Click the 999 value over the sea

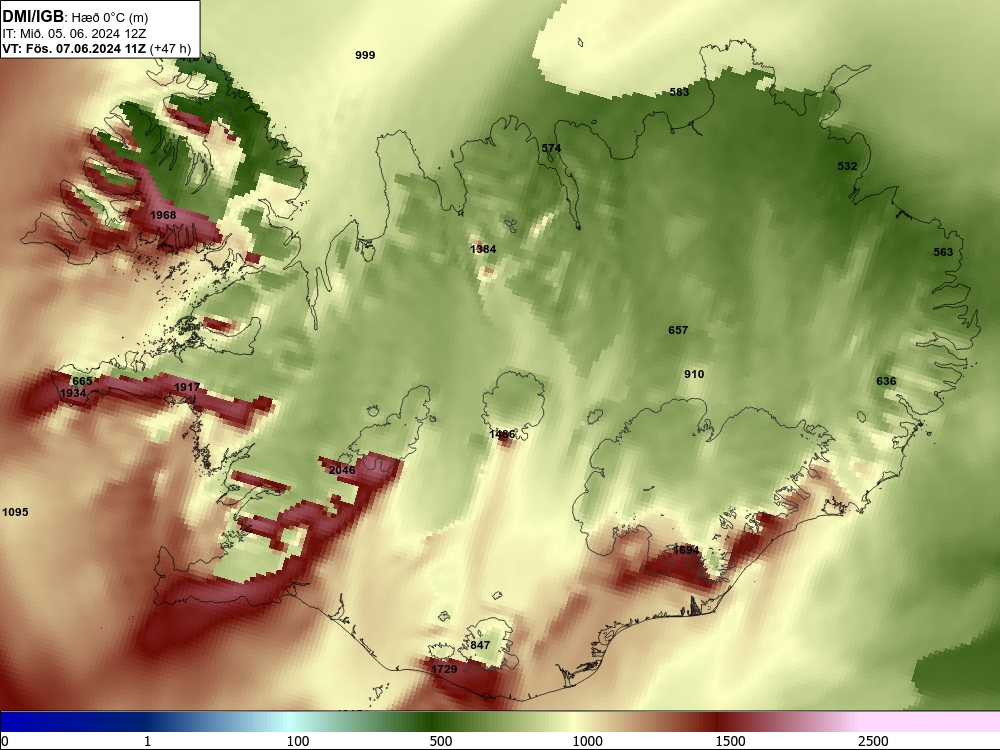365,55
